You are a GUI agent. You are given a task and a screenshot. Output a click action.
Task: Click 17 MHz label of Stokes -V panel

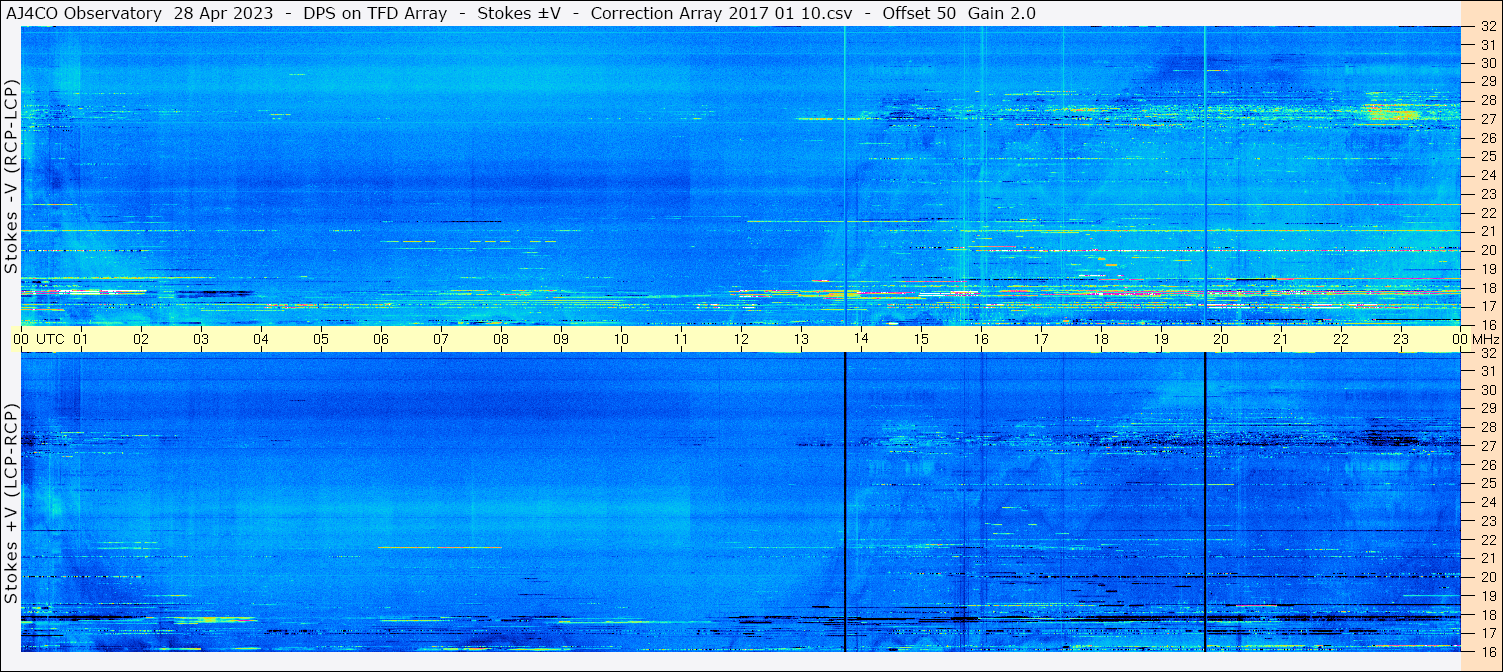(1487, 306)
